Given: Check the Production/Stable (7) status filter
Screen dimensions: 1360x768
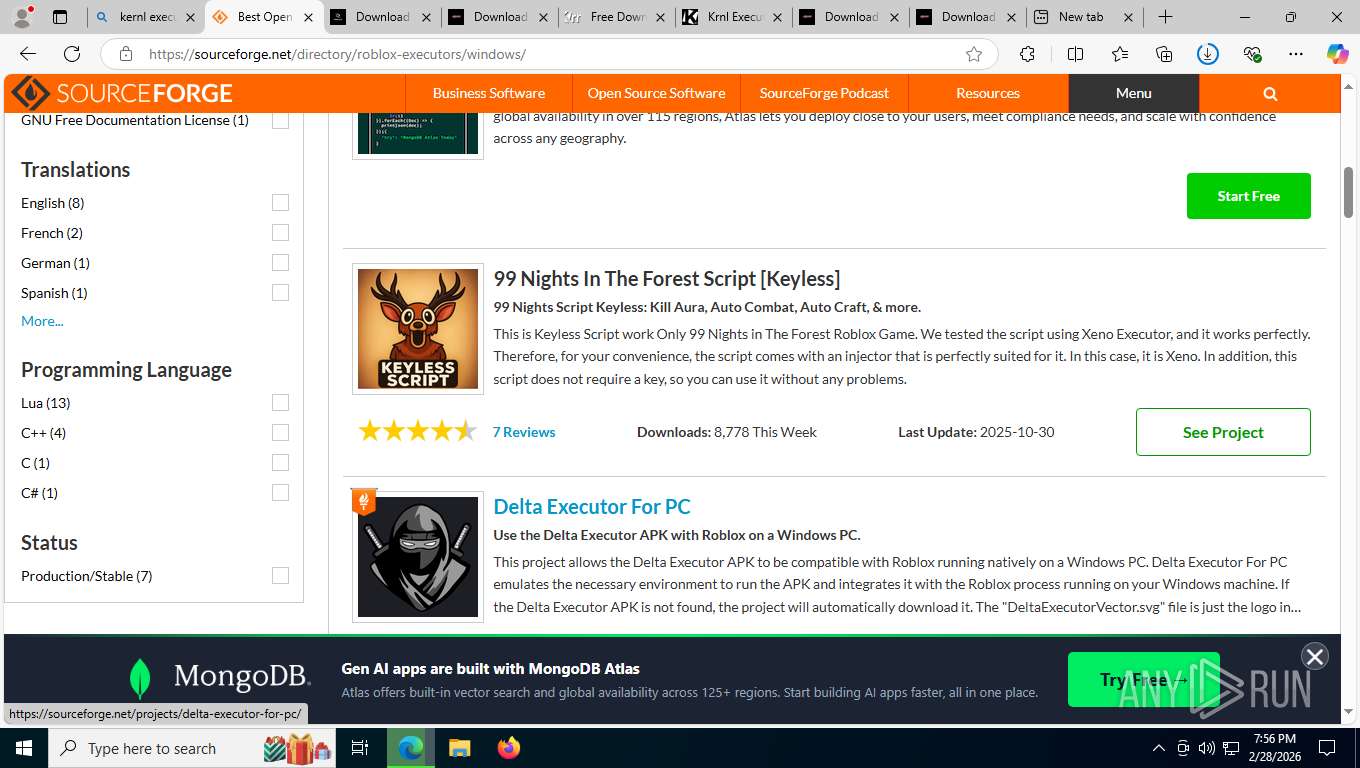Looking at the screenshot, I should (x=280, y=576).
